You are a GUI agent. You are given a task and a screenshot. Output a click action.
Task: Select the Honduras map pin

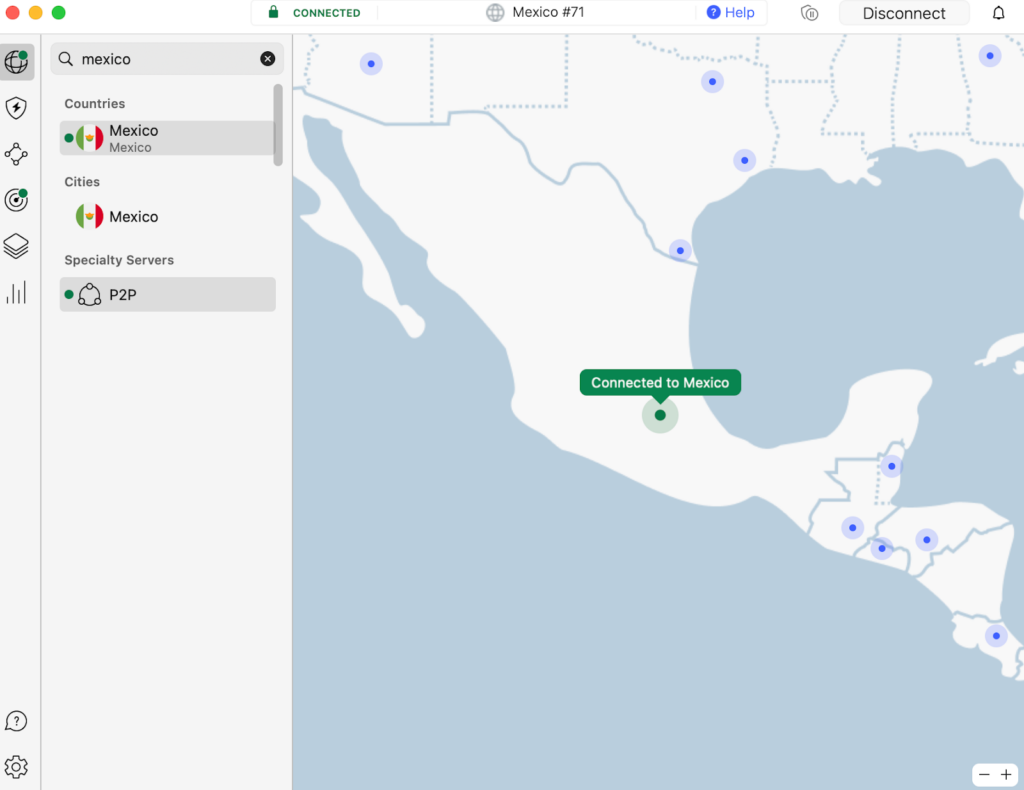pos(927,540)
